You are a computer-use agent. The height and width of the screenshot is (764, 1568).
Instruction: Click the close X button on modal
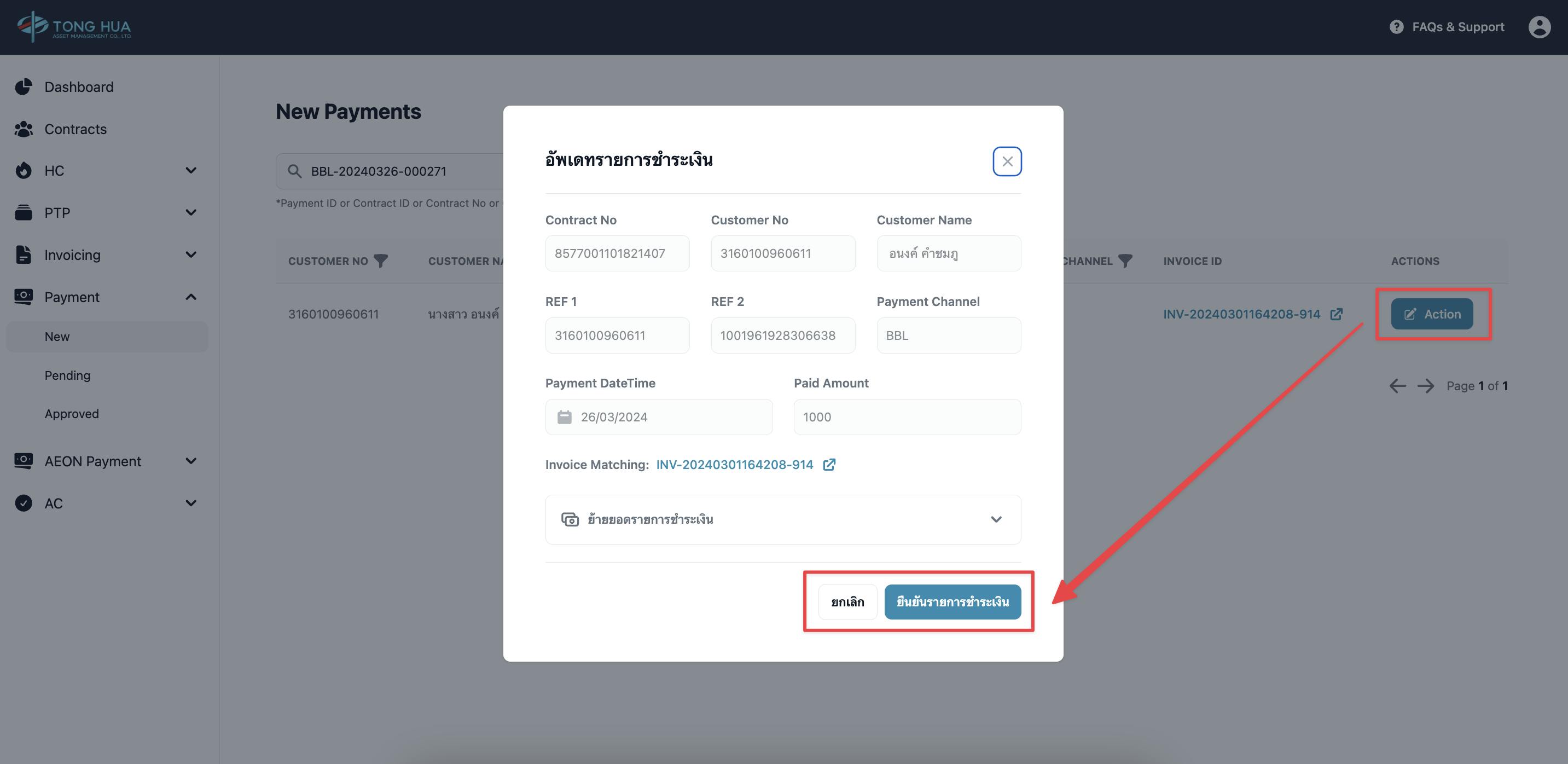[x=1007, y=161]
